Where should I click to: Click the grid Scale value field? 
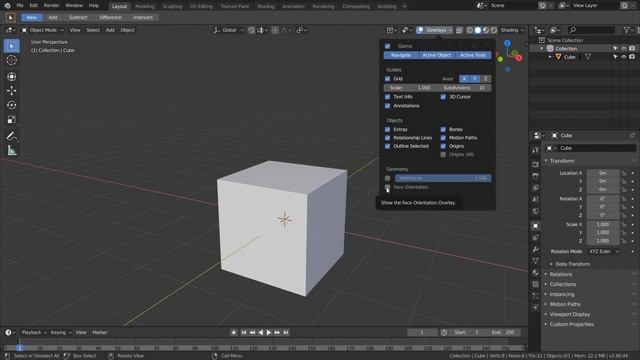[410, 88]
